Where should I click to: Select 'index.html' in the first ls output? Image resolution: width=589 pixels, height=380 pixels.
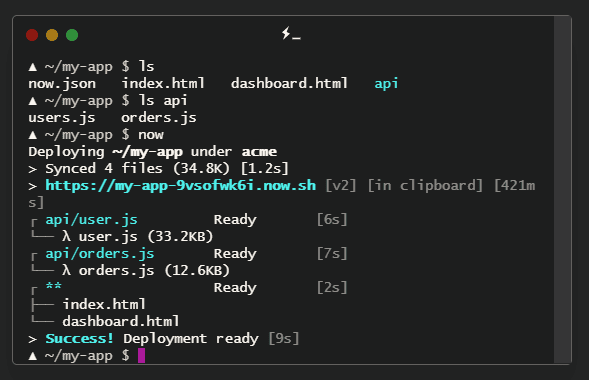(163, 83)
